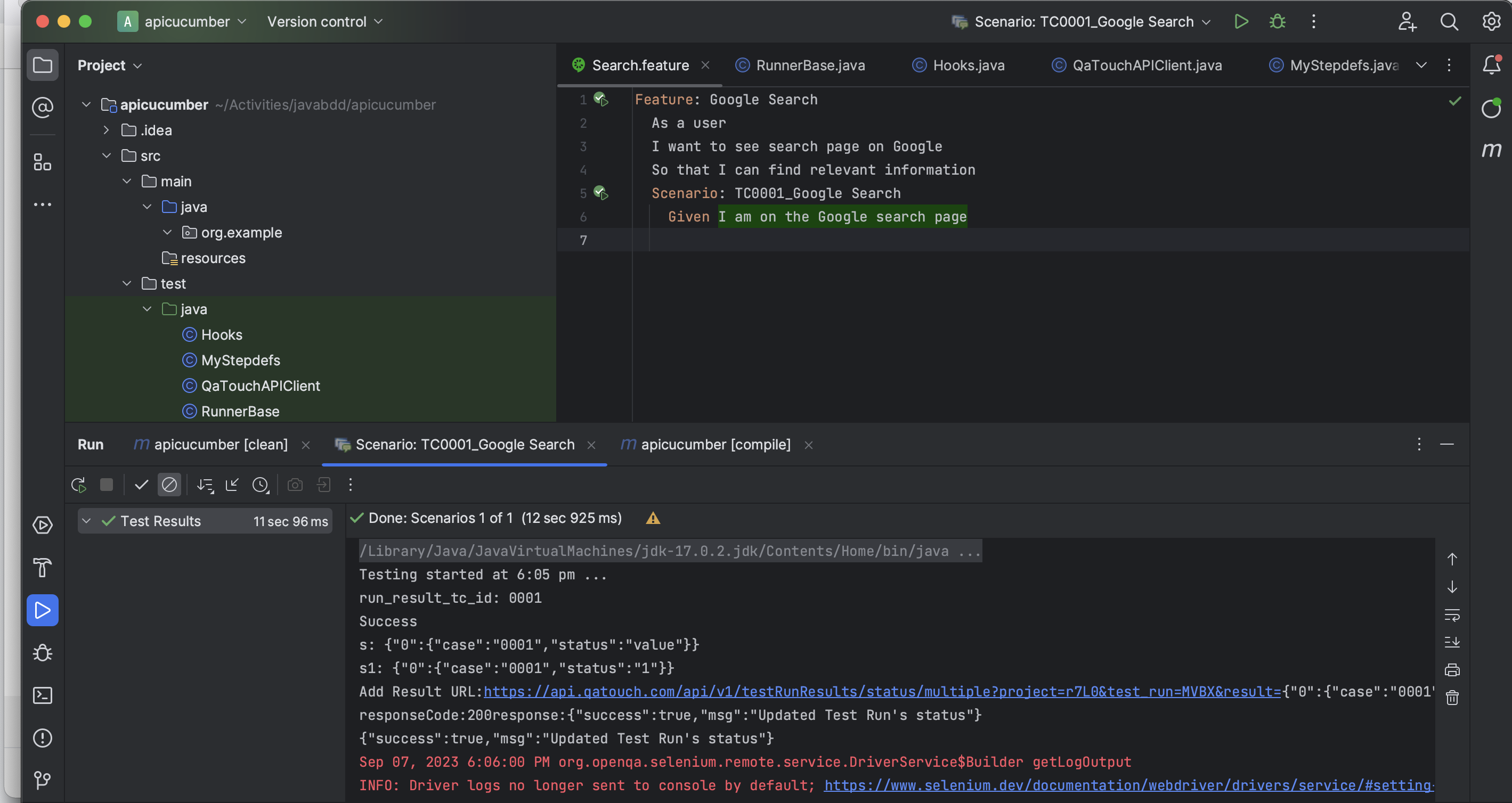
Task: Open the Build hammer tool window
Action: point(42,568)
